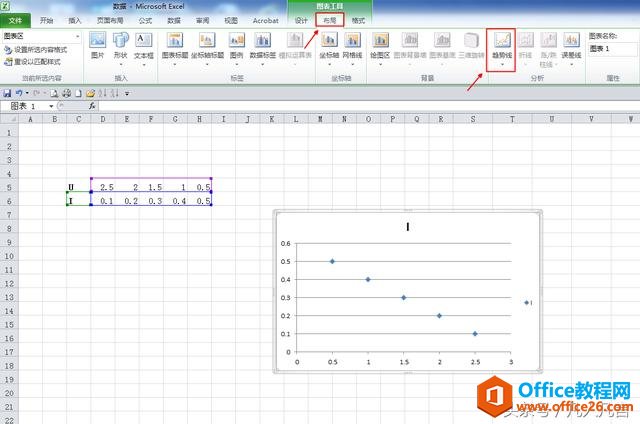The width and height of the screenshot is (640, 424).
Task: Switch to the 数据 Data tab
Action: coord(174,20)
